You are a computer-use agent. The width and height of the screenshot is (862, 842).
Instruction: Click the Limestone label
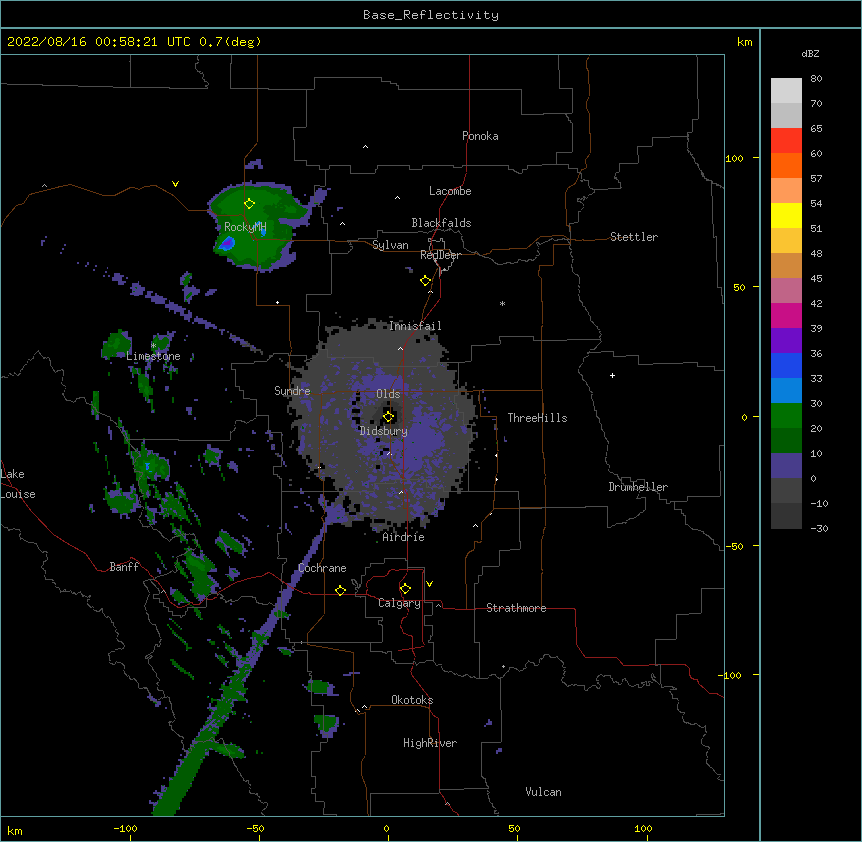click(x=153, y=356)
